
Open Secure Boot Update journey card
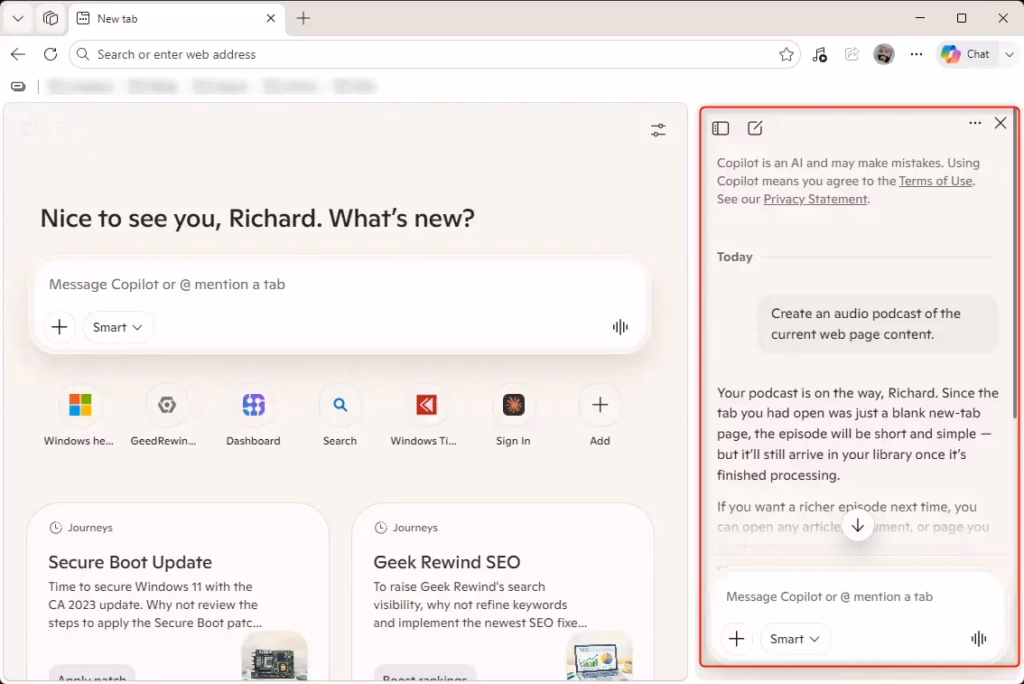pyautogui.click(x=178, y=593)
